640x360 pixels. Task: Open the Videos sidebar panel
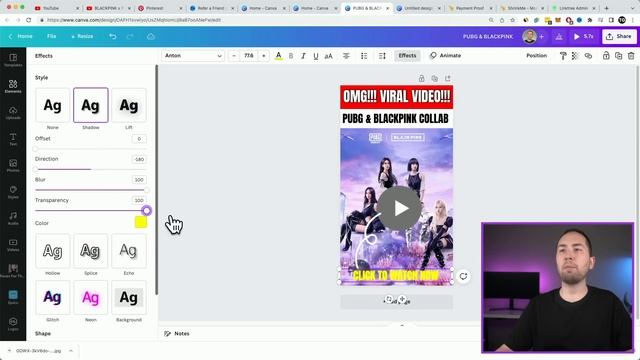13,245
